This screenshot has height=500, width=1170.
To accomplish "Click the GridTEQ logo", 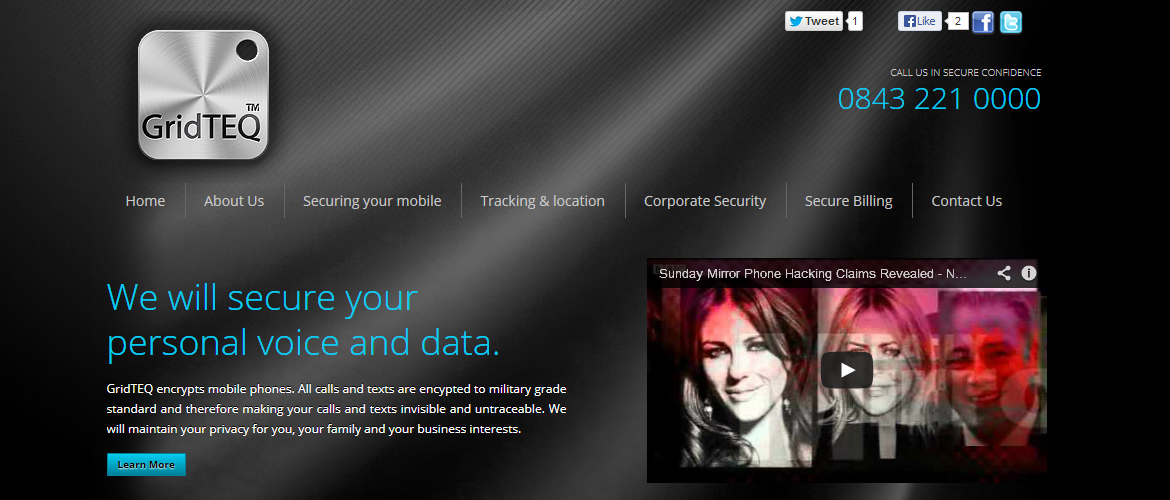I will (203, 95).
